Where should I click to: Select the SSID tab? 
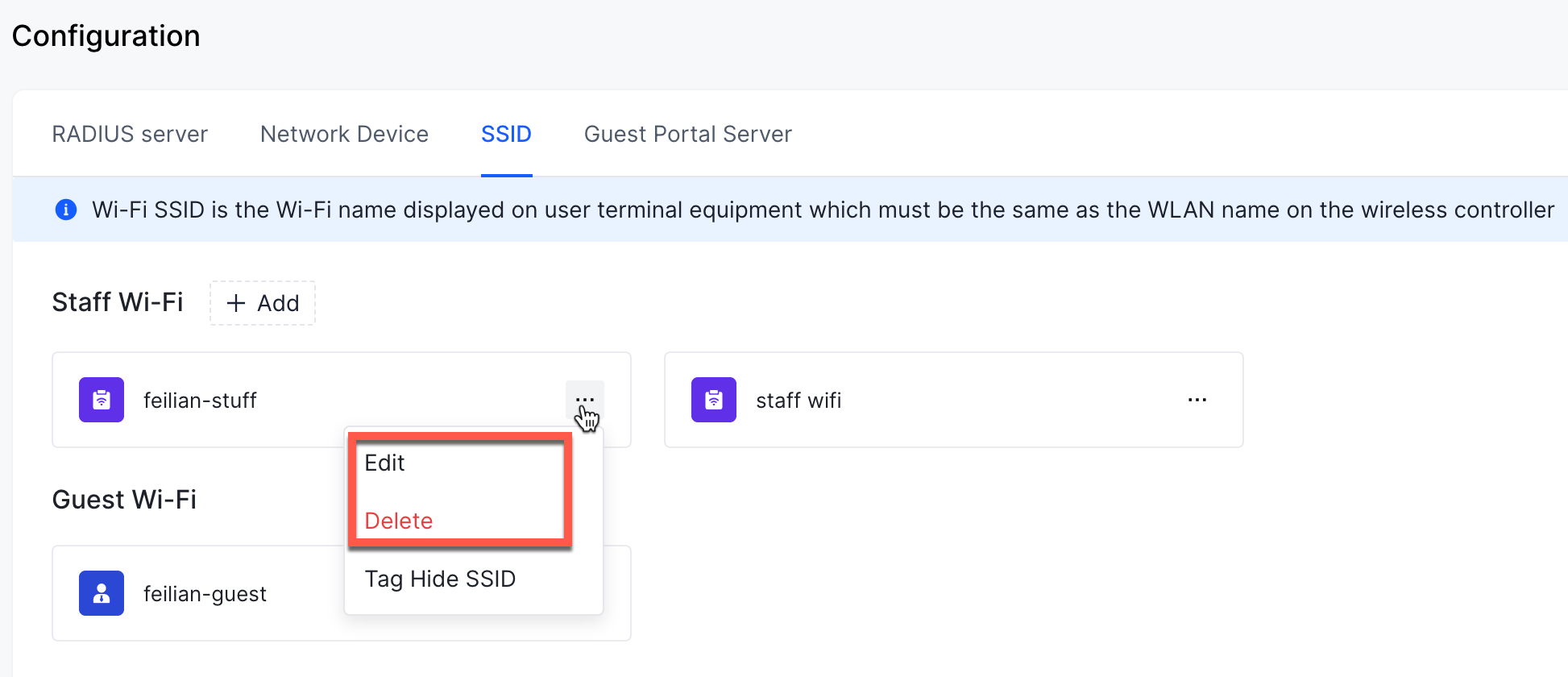506,134
